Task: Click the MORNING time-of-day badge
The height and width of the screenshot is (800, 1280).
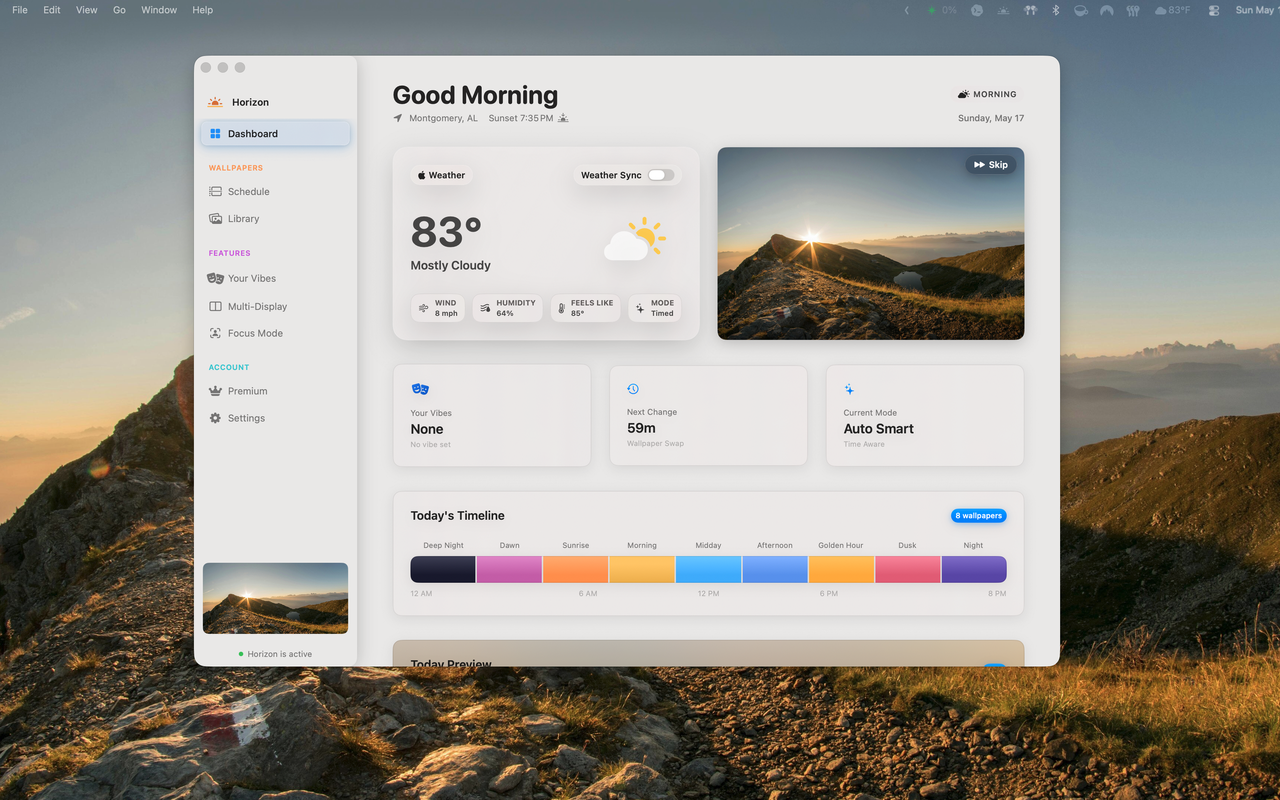Action: (987, 94)
